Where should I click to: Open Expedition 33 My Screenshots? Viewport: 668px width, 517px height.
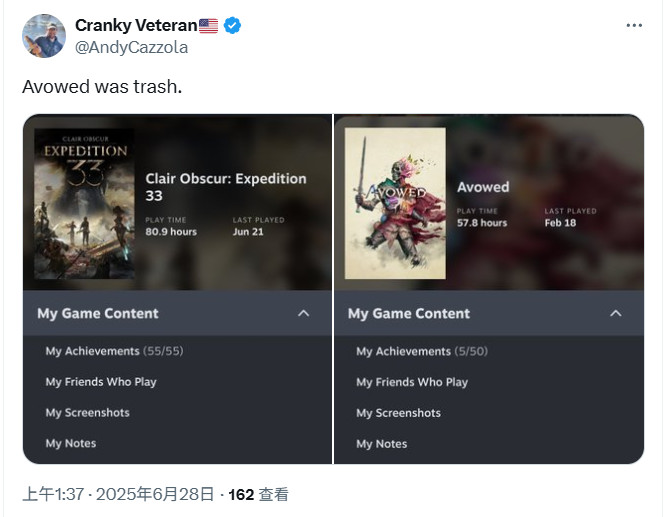point(88,413)
